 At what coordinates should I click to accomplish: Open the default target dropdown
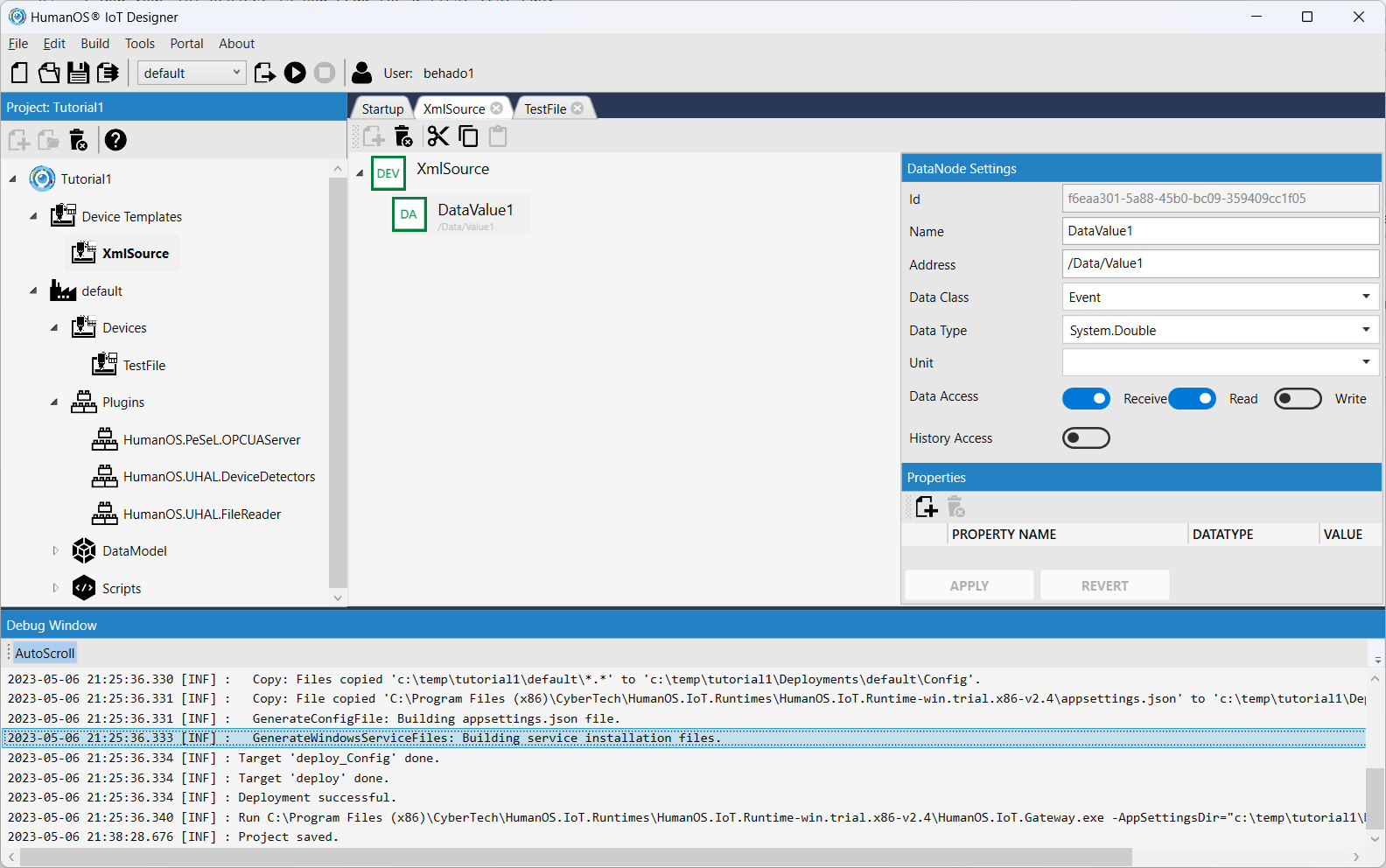pos(192,73)
